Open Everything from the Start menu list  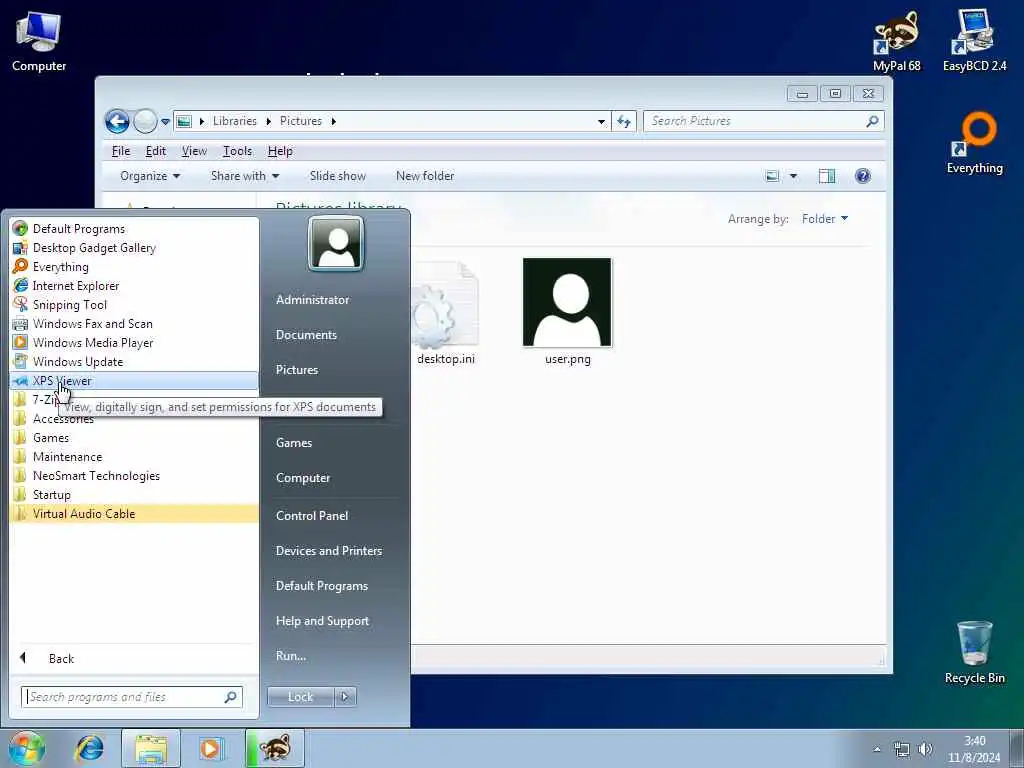(x=134, y=266)
